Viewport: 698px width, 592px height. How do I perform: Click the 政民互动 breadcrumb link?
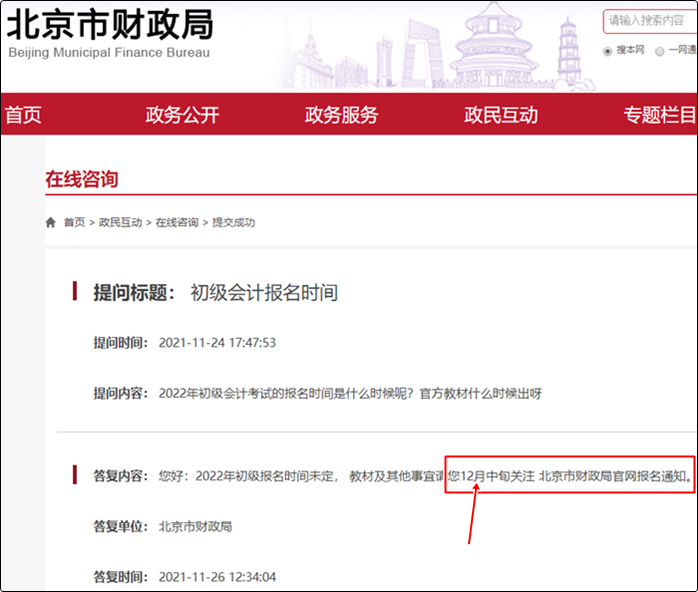120,222
